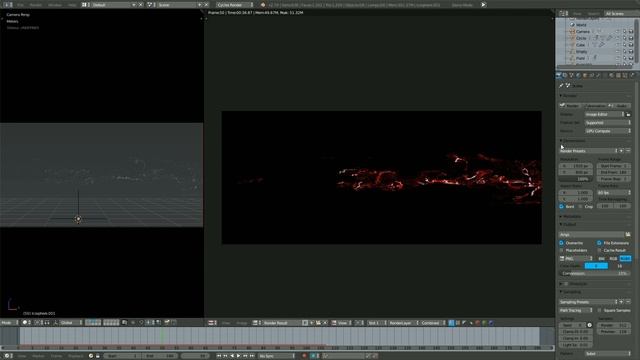
Task: Select the Cube object in outliner
Action: [x=580, y=45]
